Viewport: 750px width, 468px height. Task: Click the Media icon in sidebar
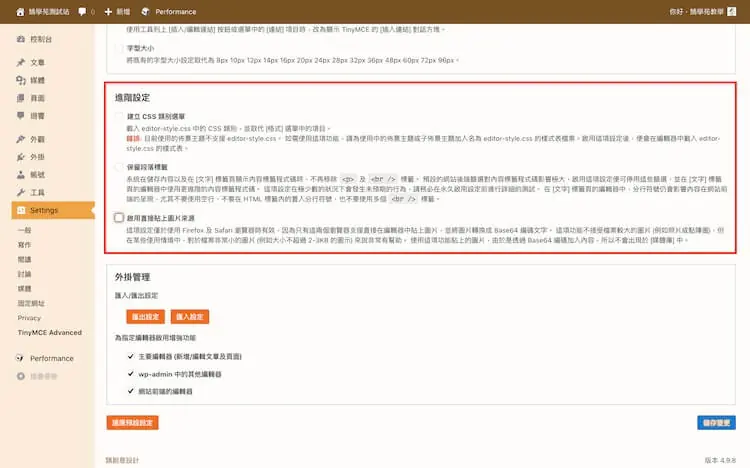[x=21, y=80]
